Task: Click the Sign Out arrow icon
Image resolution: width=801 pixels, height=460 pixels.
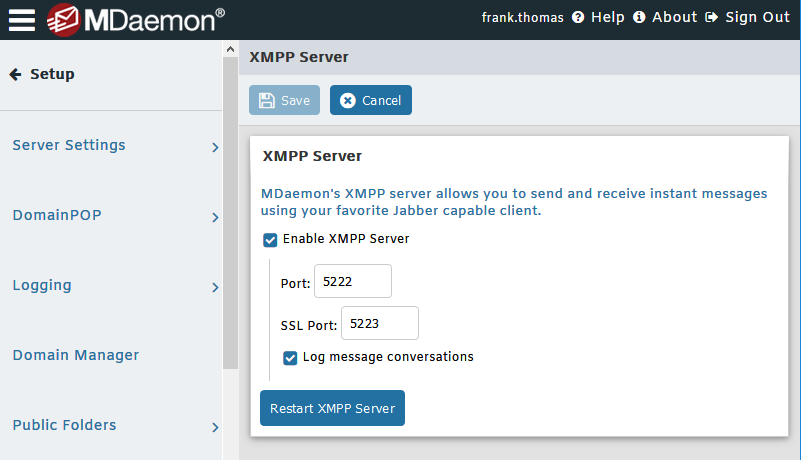Action: click(712, 18)
